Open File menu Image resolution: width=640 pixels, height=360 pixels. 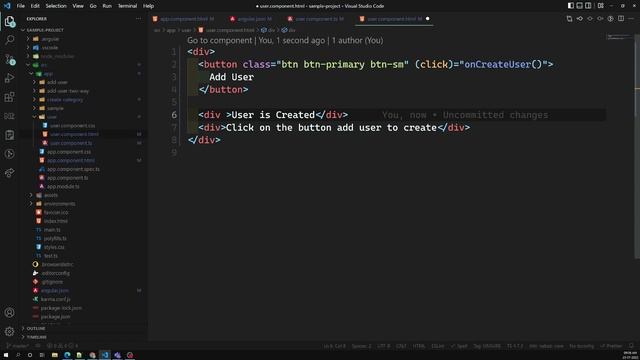click(x=20, y=6)
